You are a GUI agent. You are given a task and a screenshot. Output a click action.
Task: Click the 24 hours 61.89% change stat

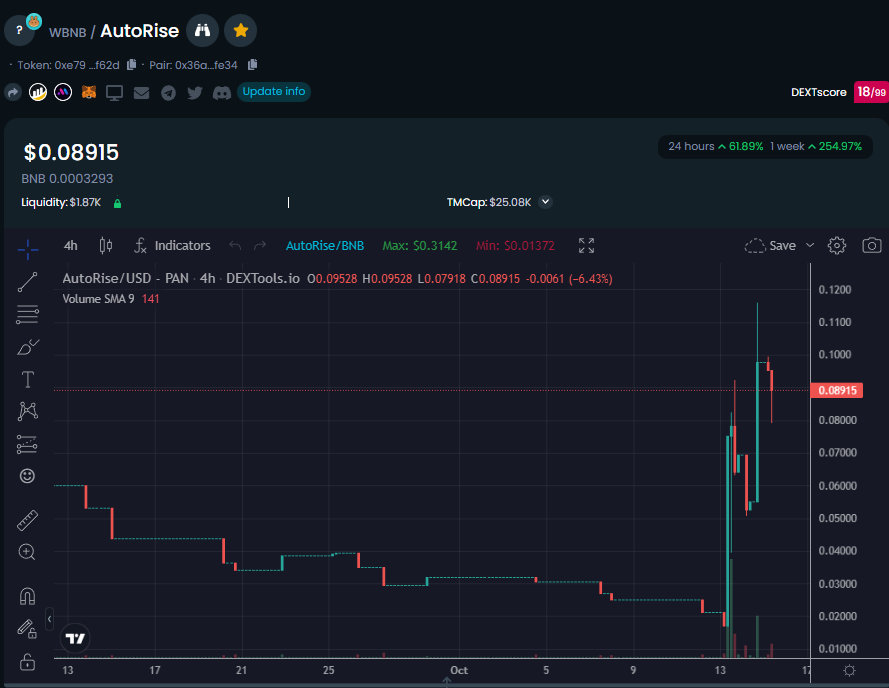(716, 146)
